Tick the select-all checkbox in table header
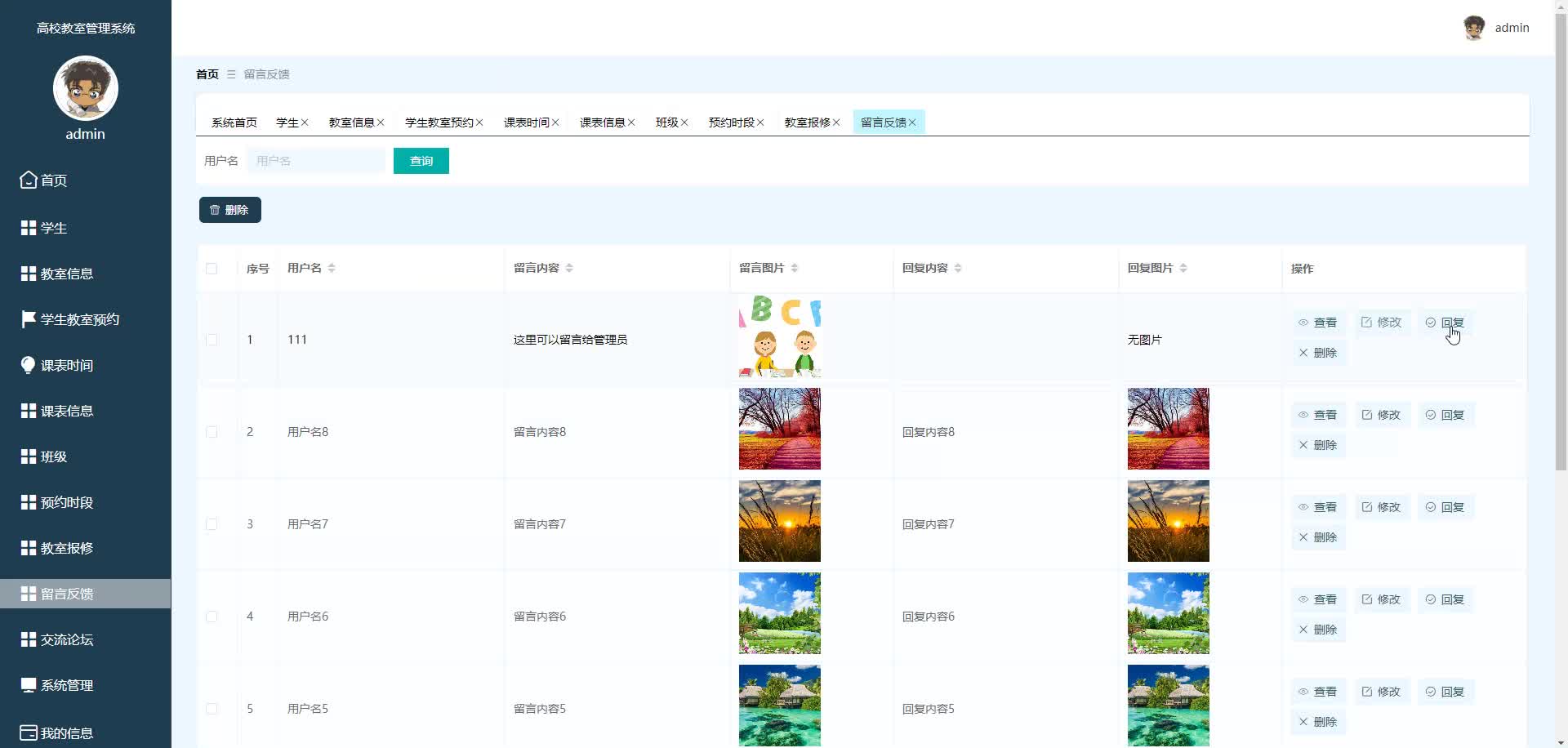 click(x=212, y=269)
